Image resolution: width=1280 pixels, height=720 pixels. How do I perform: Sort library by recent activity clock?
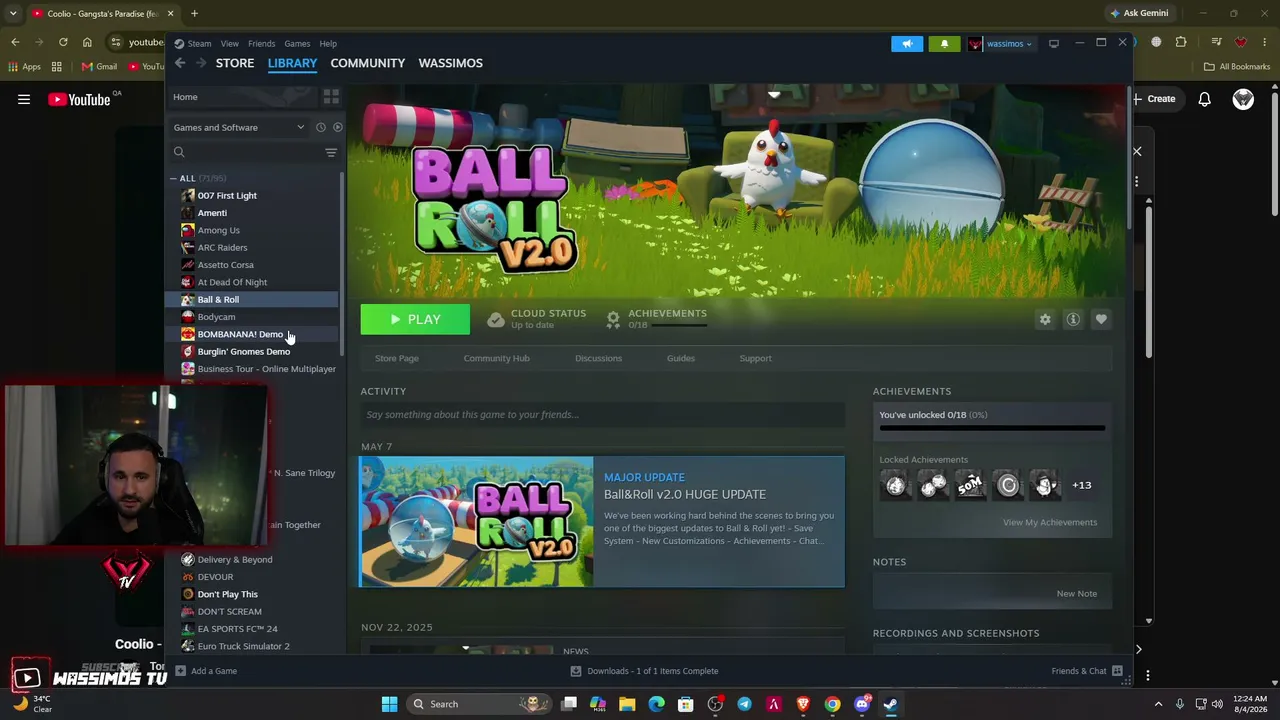(x=320, y=127)
